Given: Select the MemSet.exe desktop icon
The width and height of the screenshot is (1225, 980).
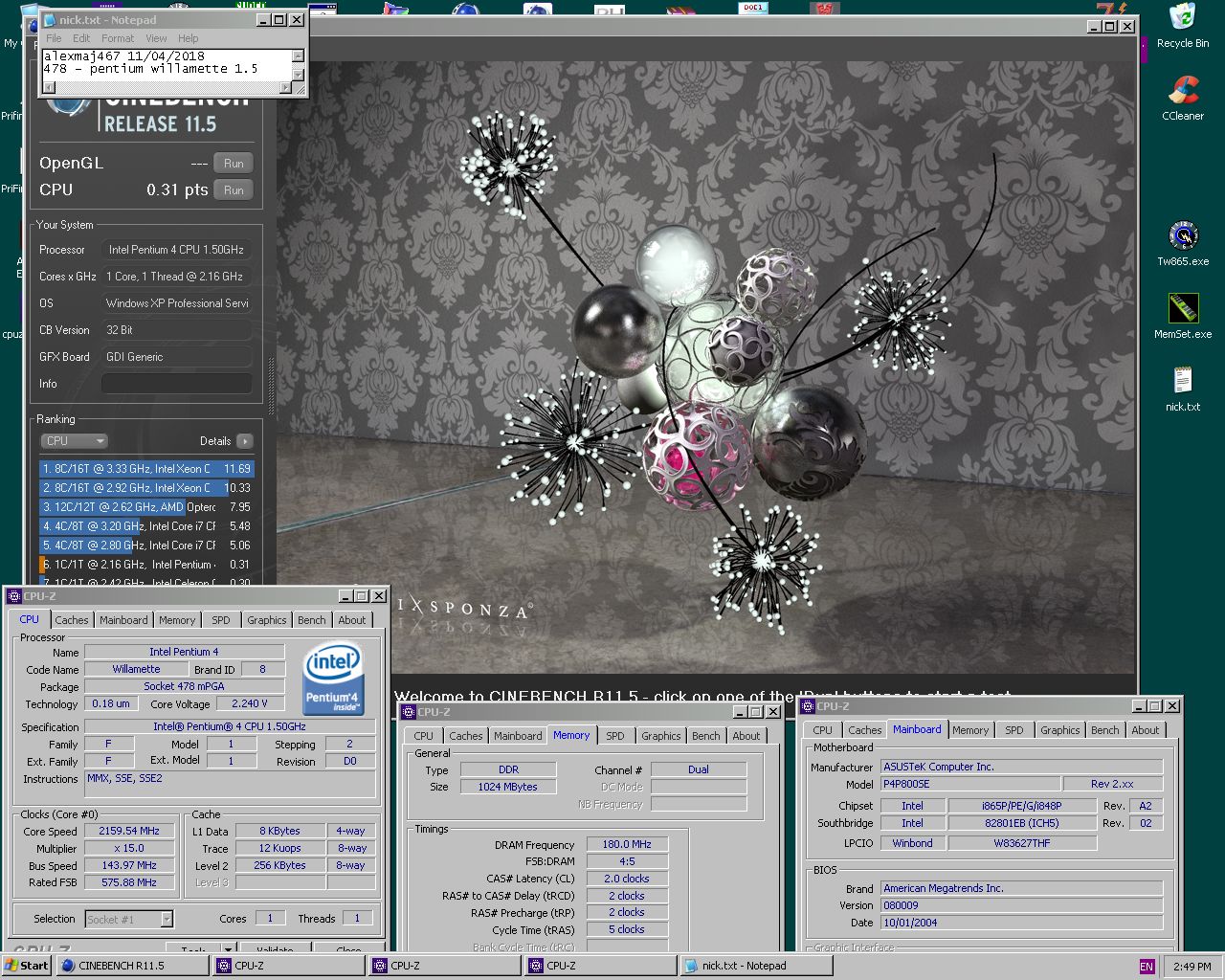Looking at the screenshot, I should 1182,316.
